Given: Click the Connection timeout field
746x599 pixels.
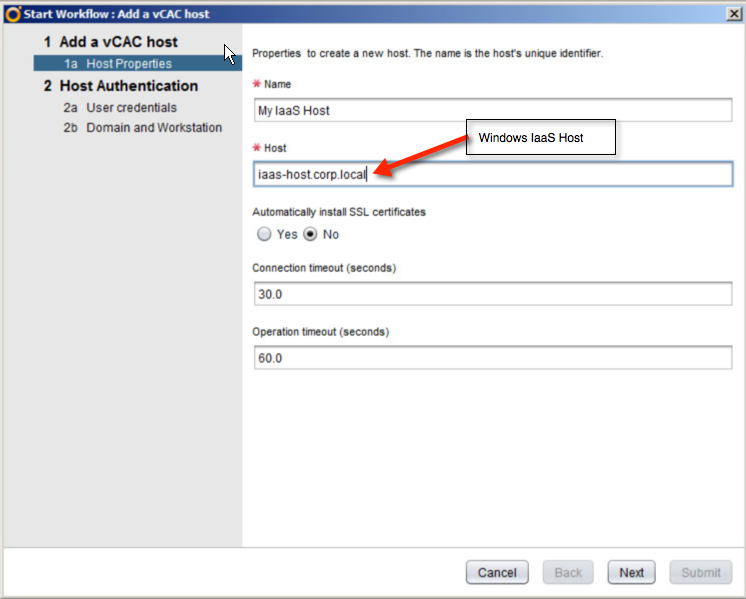Looking at the screenshot, I should tap(493, 294).
